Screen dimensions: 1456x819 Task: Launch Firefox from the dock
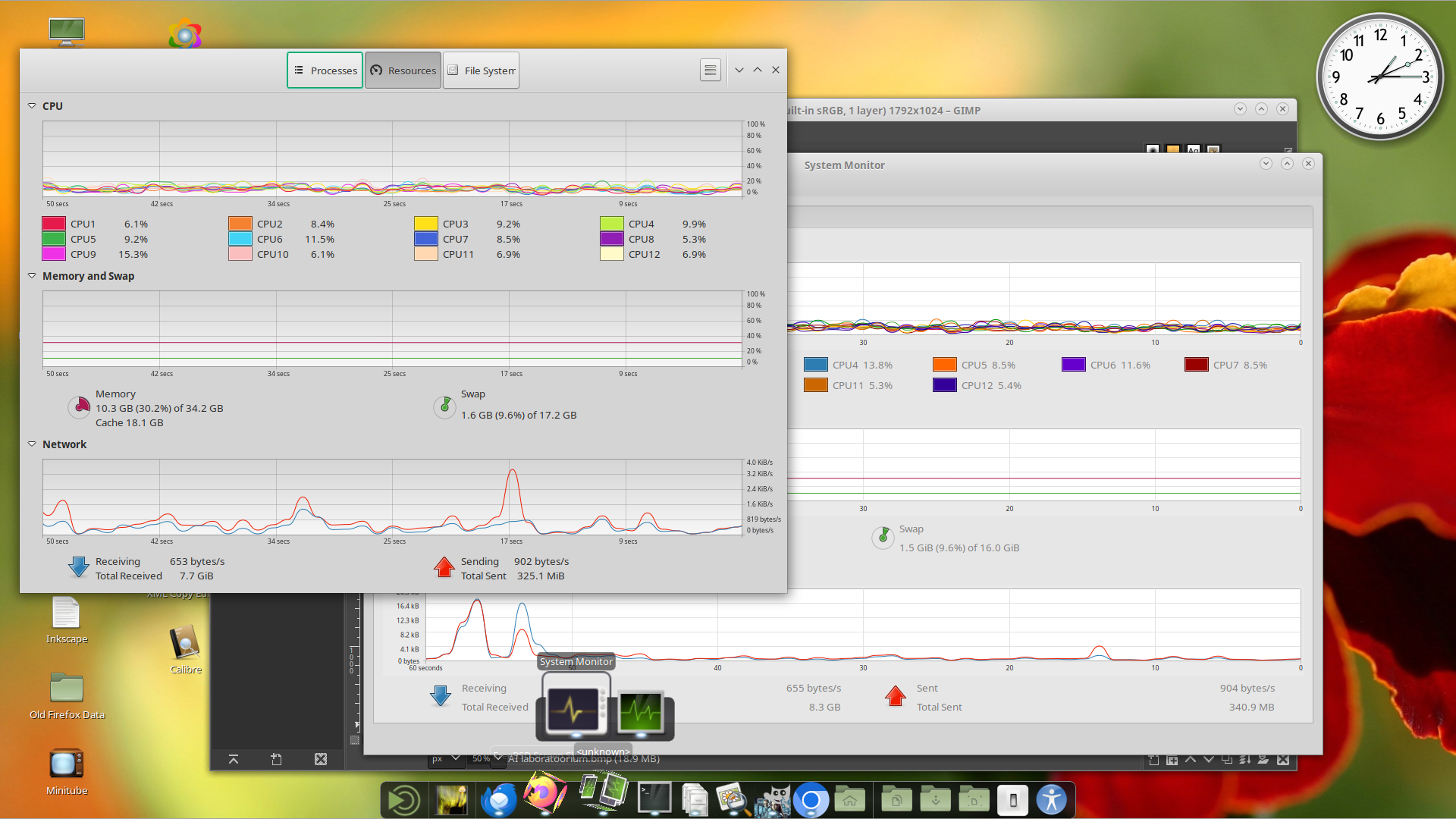pyautogui.click(x=544, y=794)
